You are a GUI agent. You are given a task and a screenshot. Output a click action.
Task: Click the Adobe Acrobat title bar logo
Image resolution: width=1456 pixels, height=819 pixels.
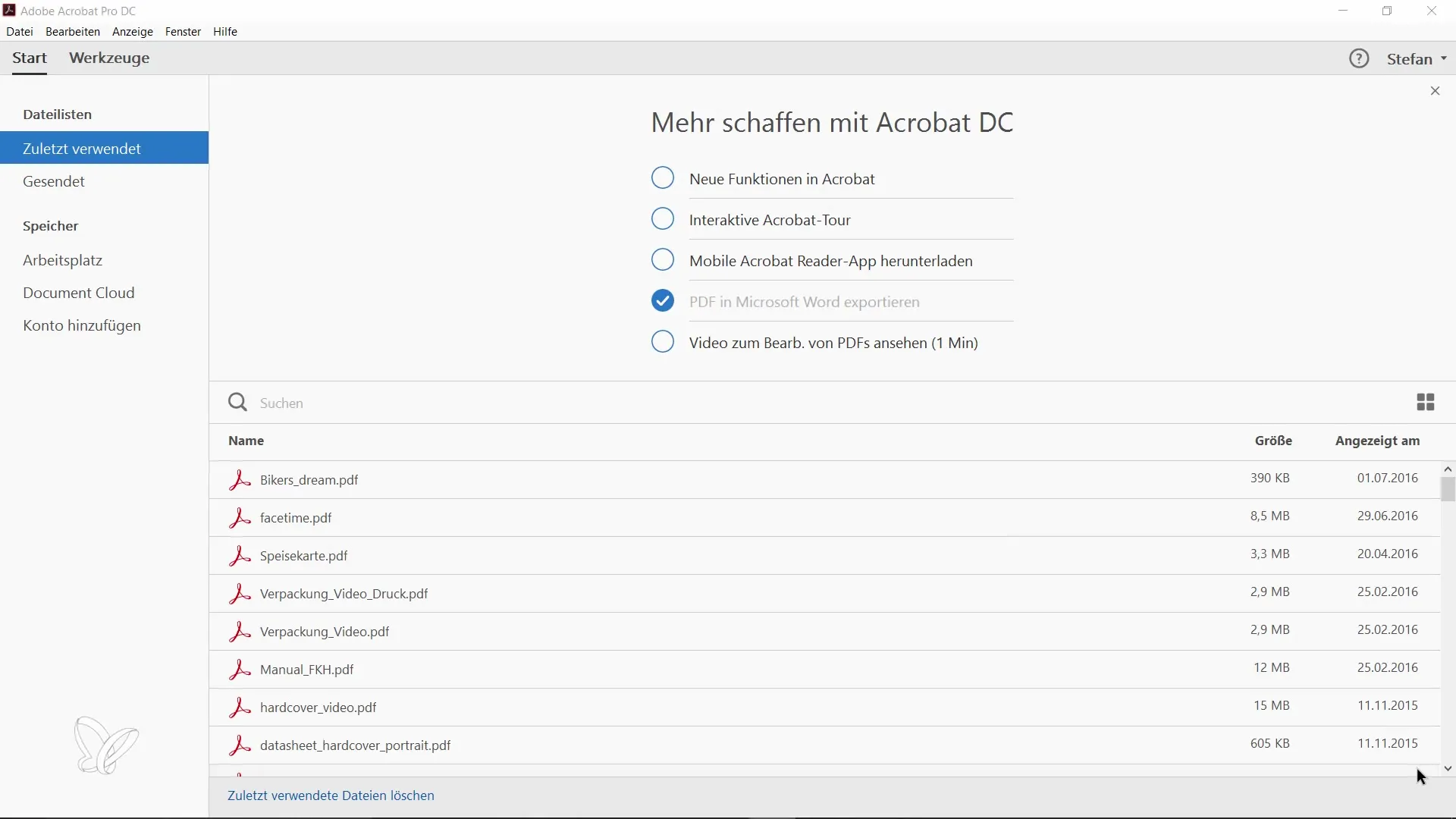pyautogui.click(x=9, y=11)
